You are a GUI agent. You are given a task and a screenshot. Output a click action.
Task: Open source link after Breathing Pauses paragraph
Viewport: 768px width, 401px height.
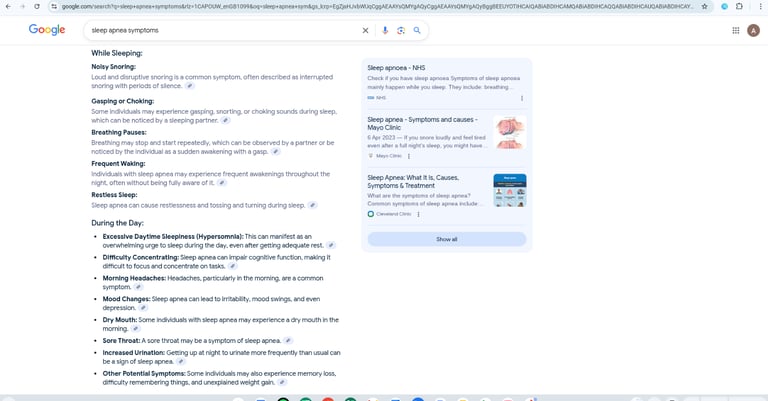[x=276, y=152]
